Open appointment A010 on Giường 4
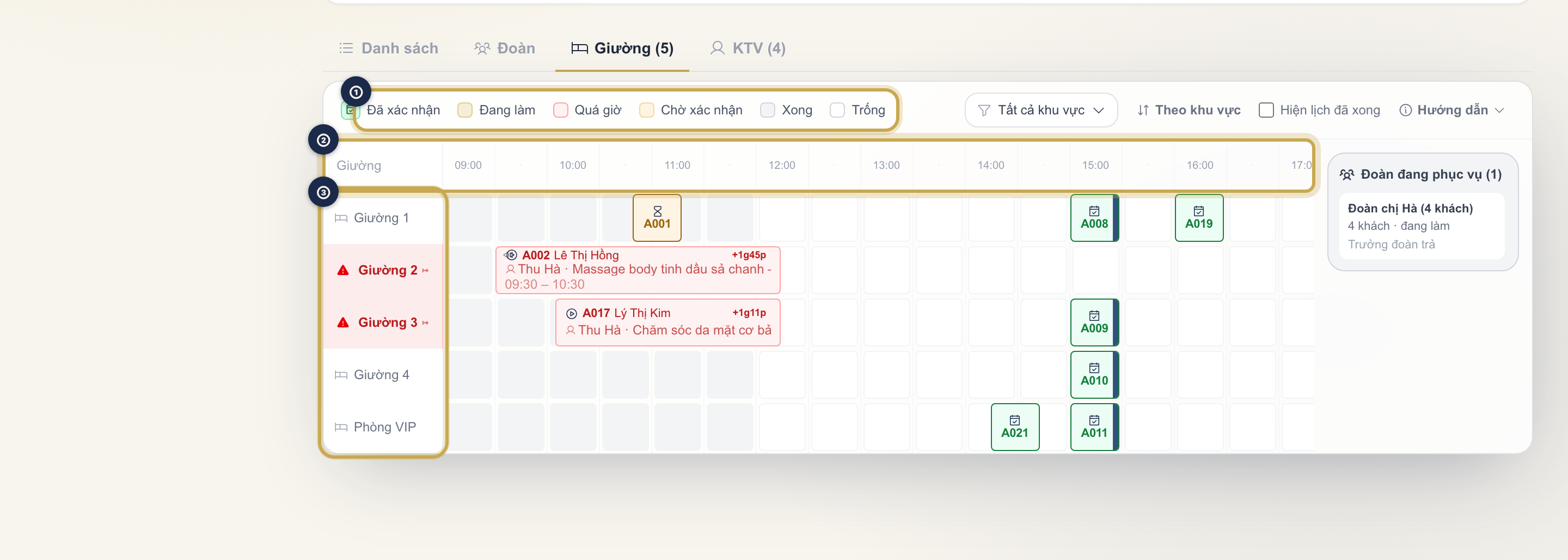 point(1094,375)
